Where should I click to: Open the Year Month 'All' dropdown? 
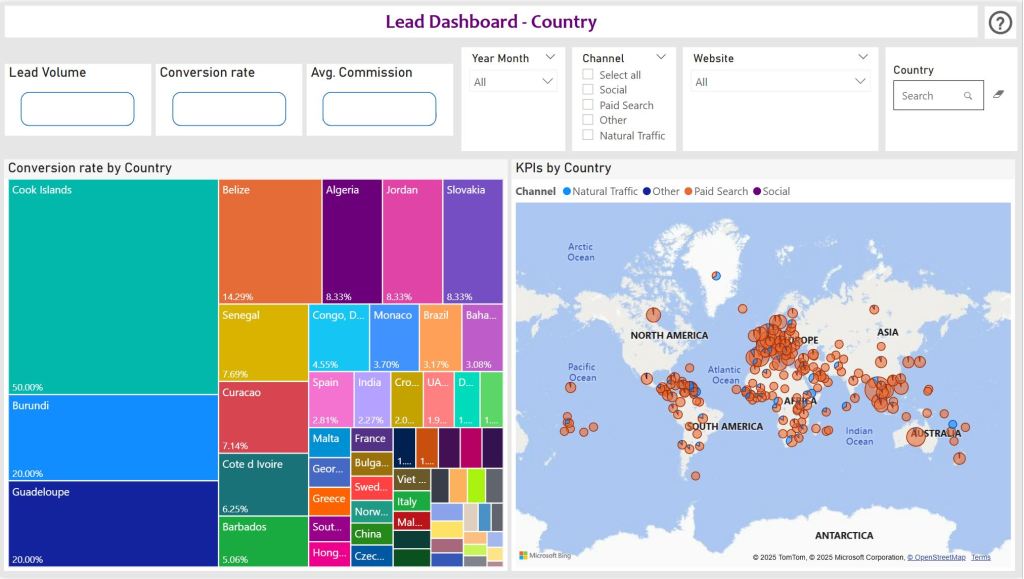(513, 82)
